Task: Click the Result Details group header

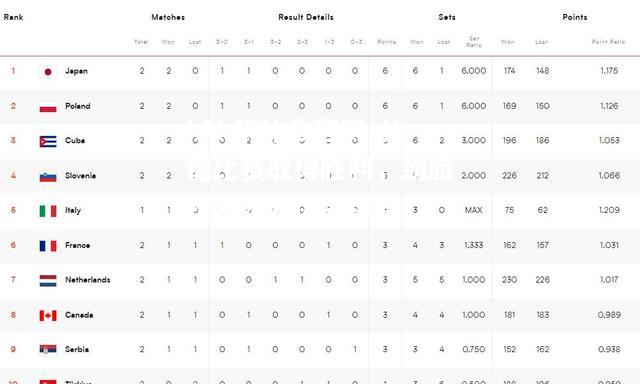Action: [x=306, y=17]
